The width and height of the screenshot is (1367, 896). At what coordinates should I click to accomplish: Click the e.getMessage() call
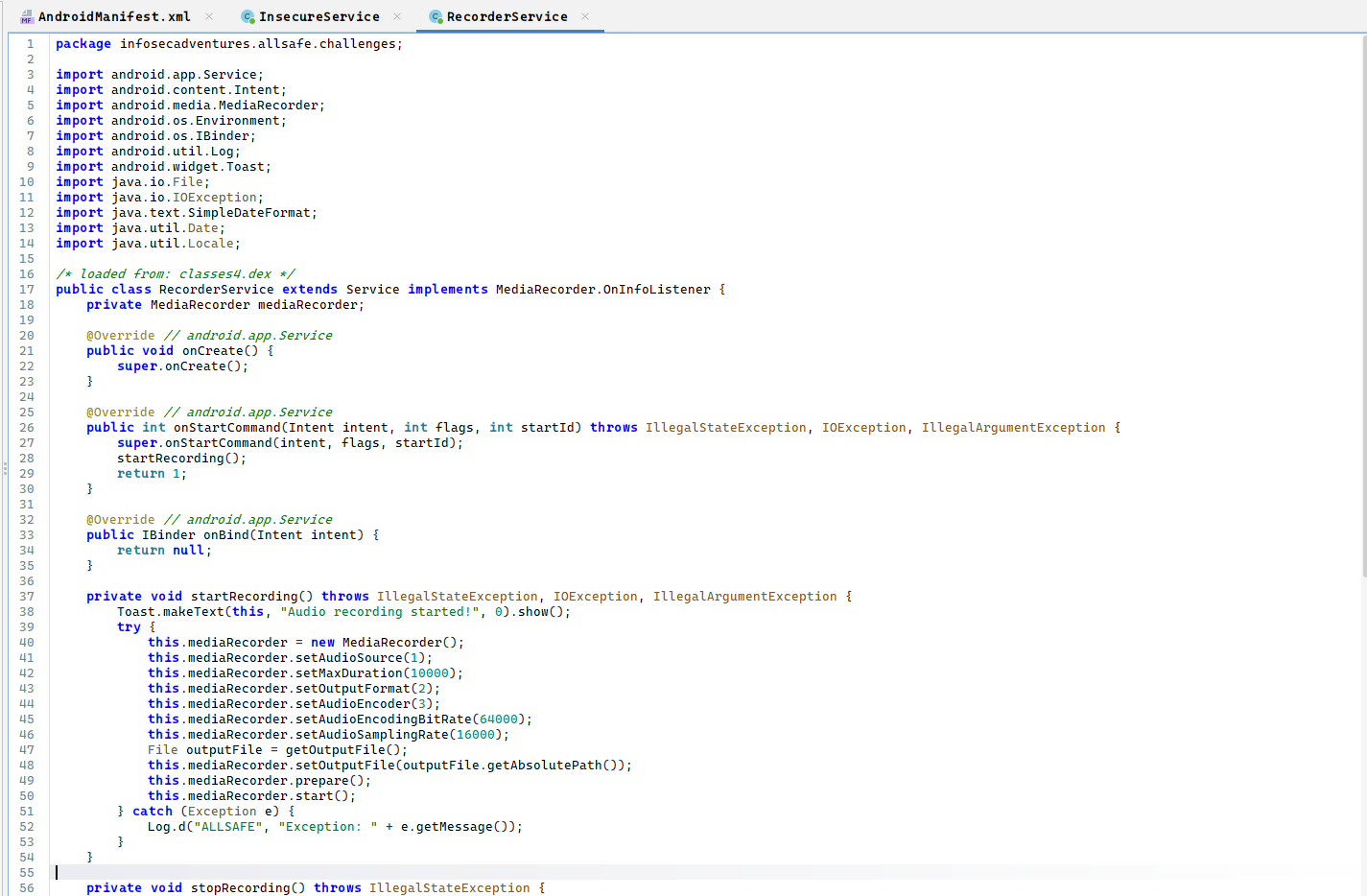pyautogui.click(x=459, y=827)
